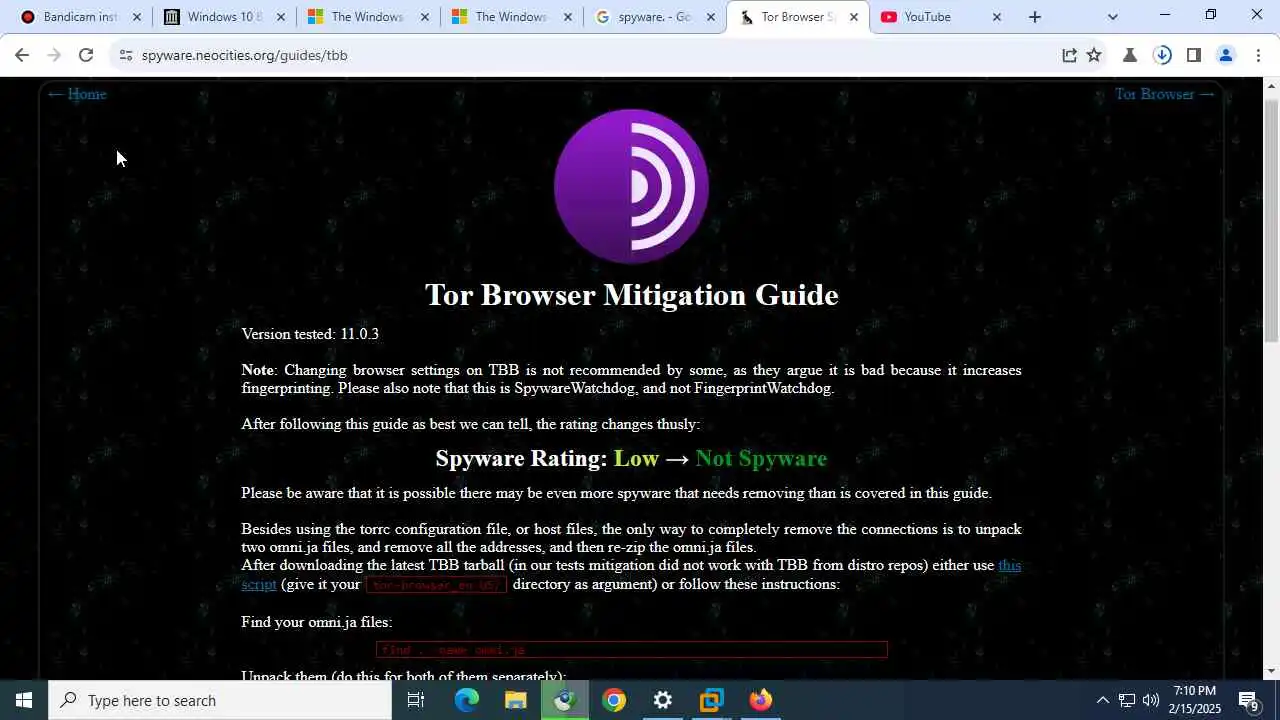Open the network status tray icon

coord(1127,700)
